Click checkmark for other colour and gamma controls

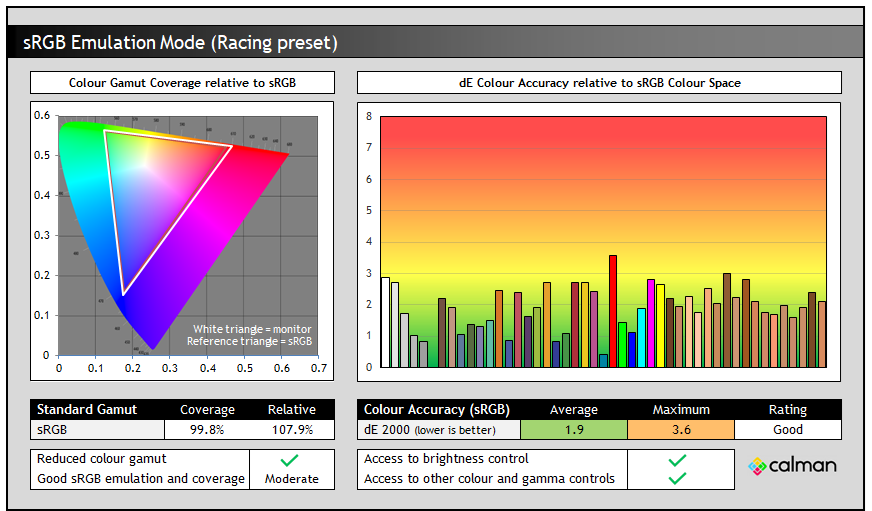pos(677,478)
